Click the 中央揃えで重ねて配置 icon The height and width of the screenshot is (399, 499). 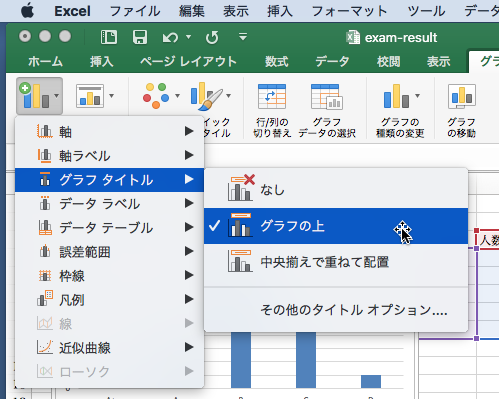tap(240, 261)
